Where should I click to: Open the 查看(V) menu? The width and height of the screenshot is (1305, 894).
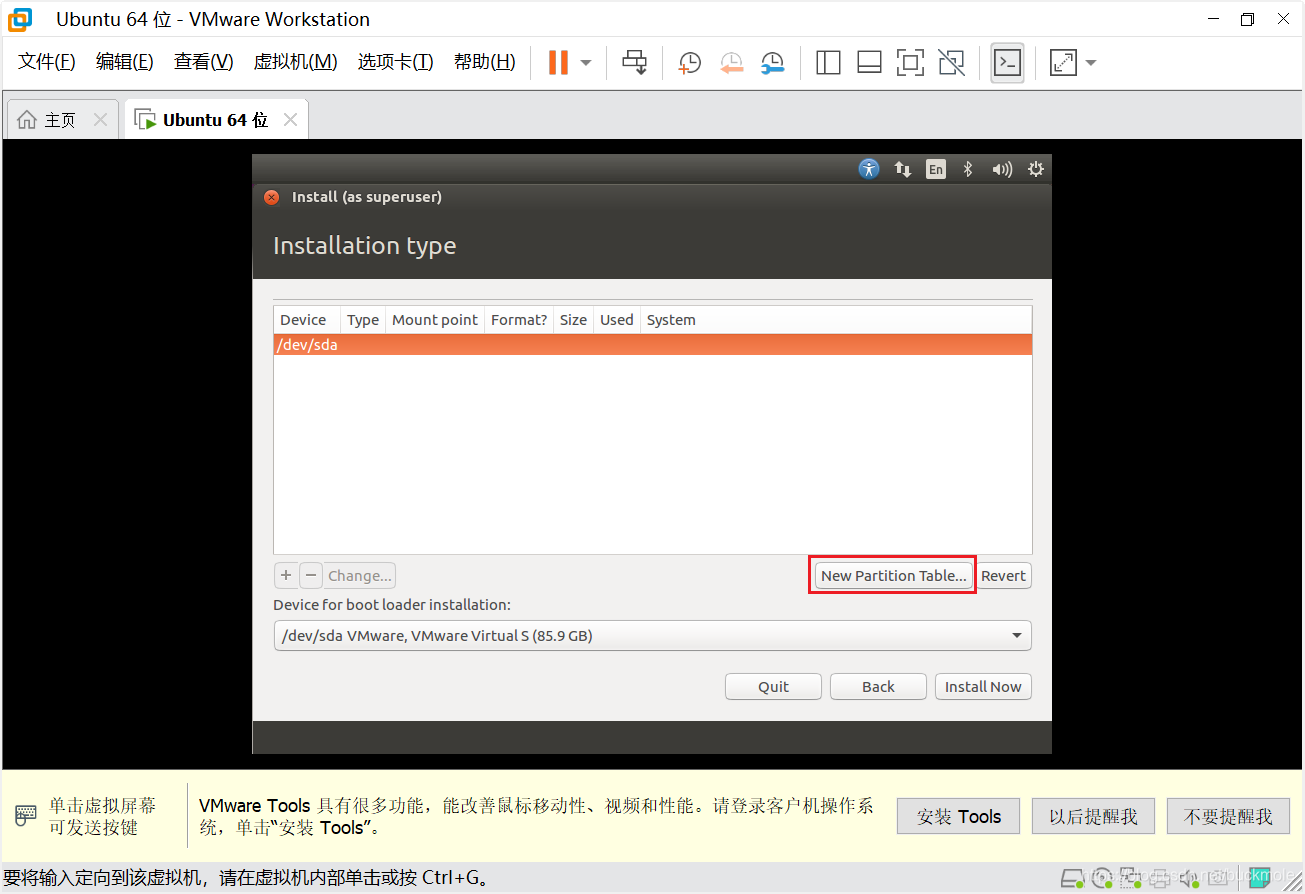[x=204, y=62]
